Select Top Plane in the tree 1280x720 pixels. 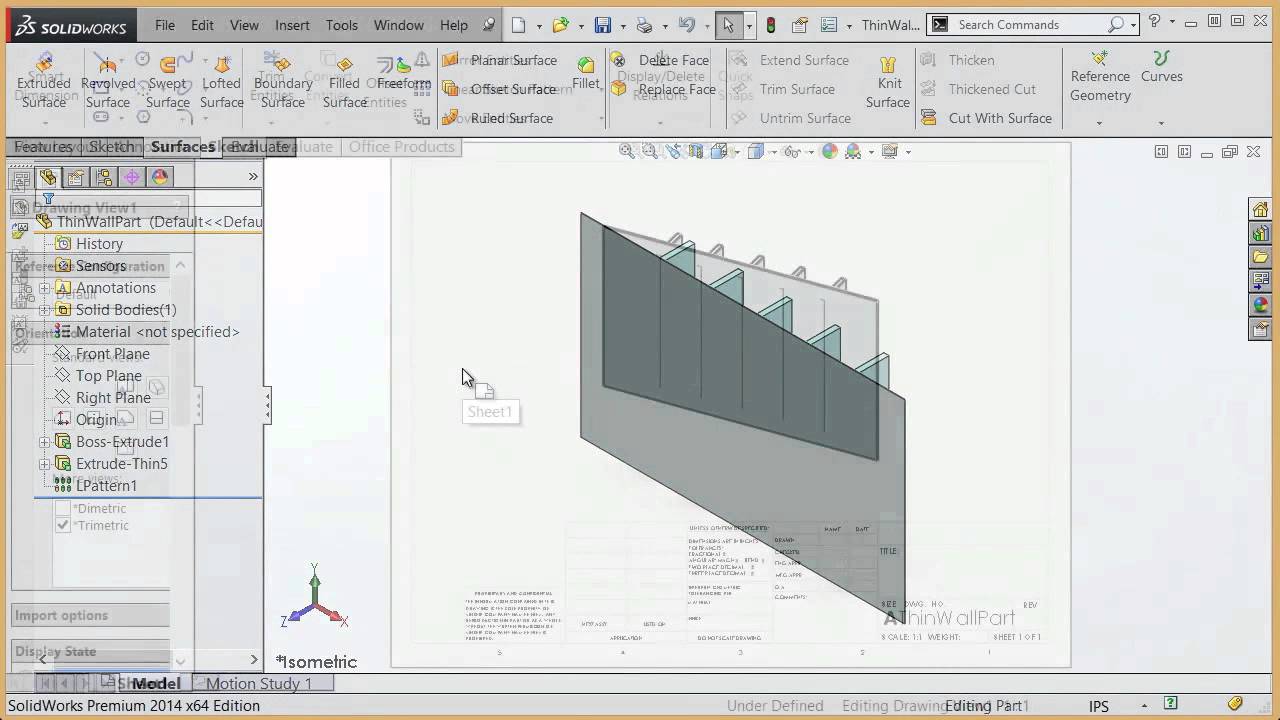pyautogui.click(x=98, y=376)
